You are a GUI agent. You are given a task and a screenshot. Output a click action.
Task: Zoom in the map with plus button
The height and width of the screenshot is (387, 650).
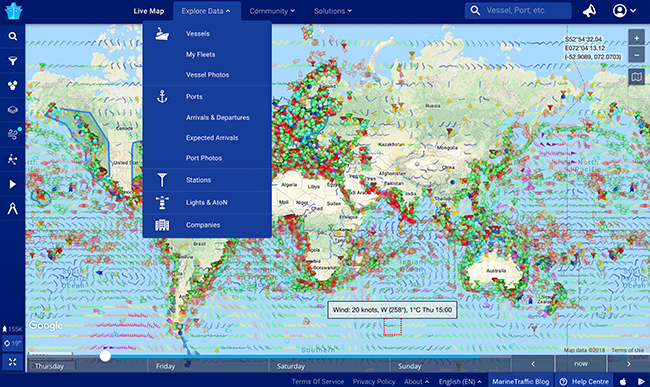tap(636, 38)
